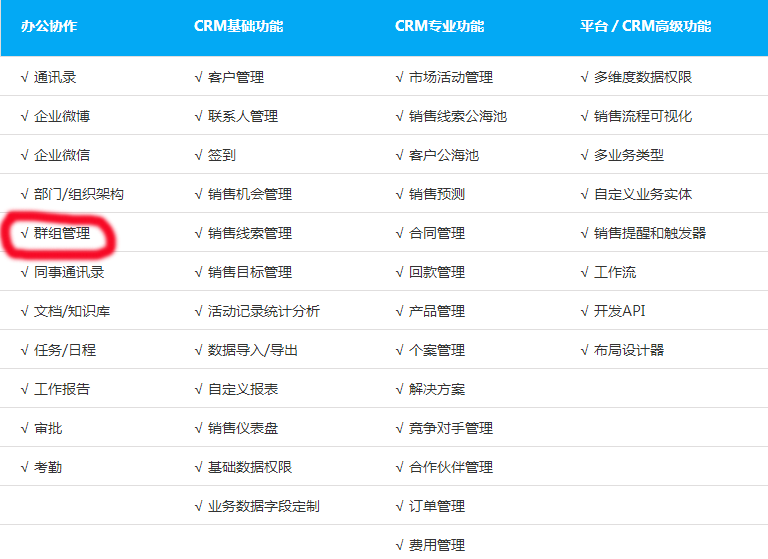The height and width of the screenshot is (559, 768).
Task: Click the 开发API entry
Action: (620, 311)
